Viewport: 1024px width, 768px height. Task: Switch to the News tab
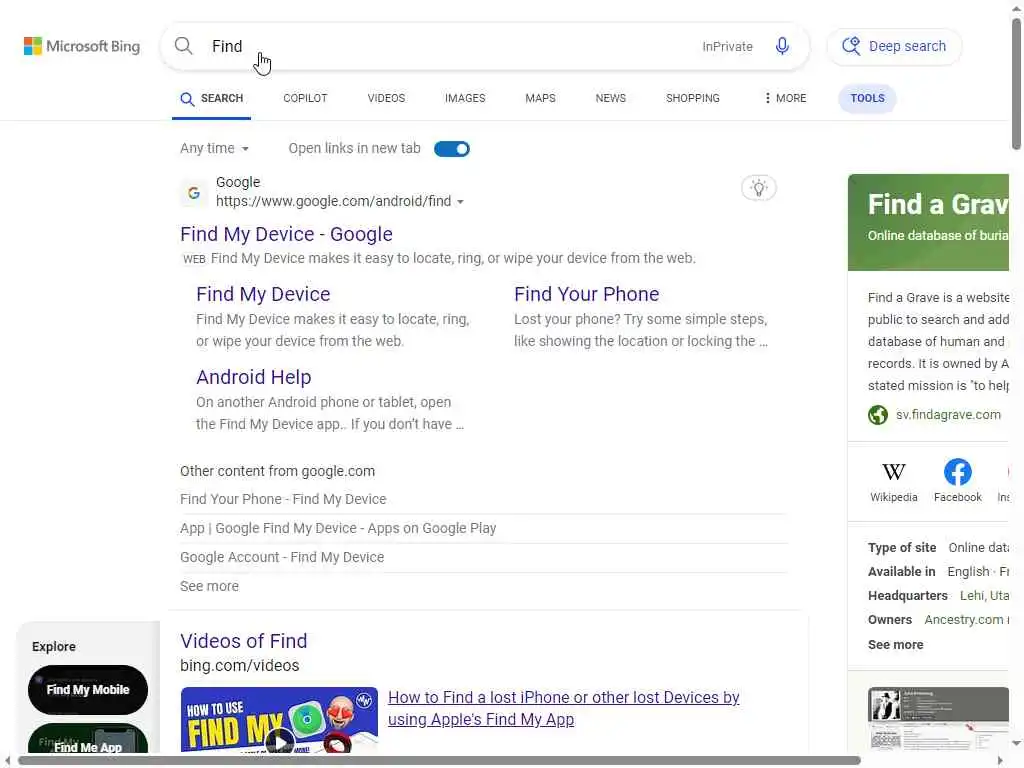coord(611,98)
